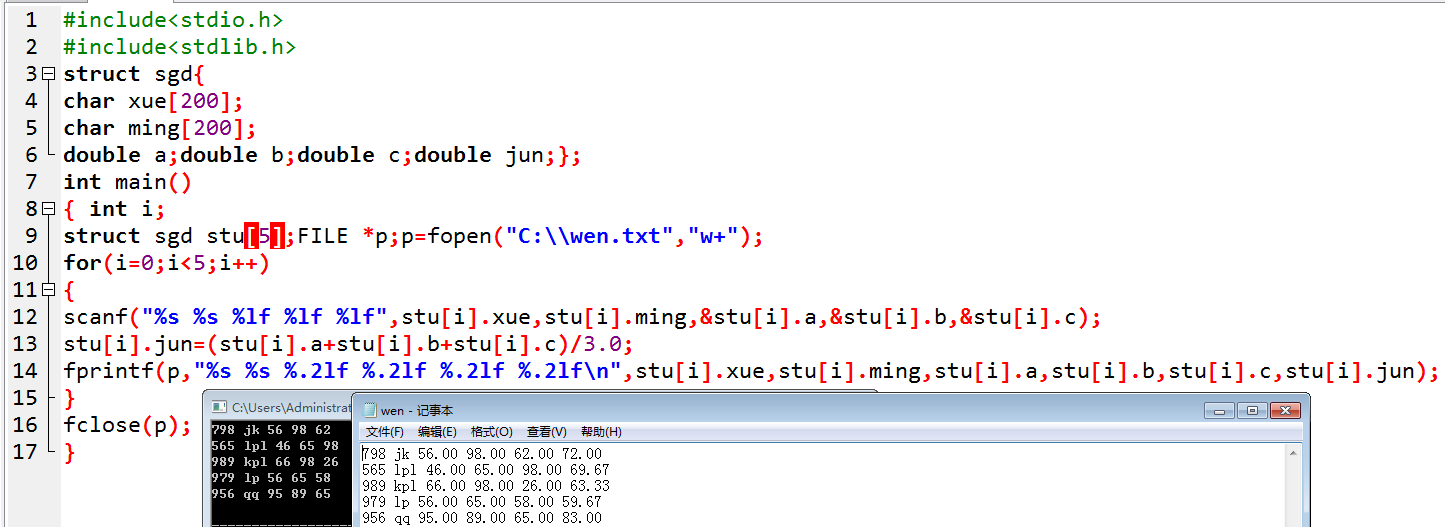
Task: Click the '956 qq 95 89 65' console line
Action: click(x=271, y=494)
